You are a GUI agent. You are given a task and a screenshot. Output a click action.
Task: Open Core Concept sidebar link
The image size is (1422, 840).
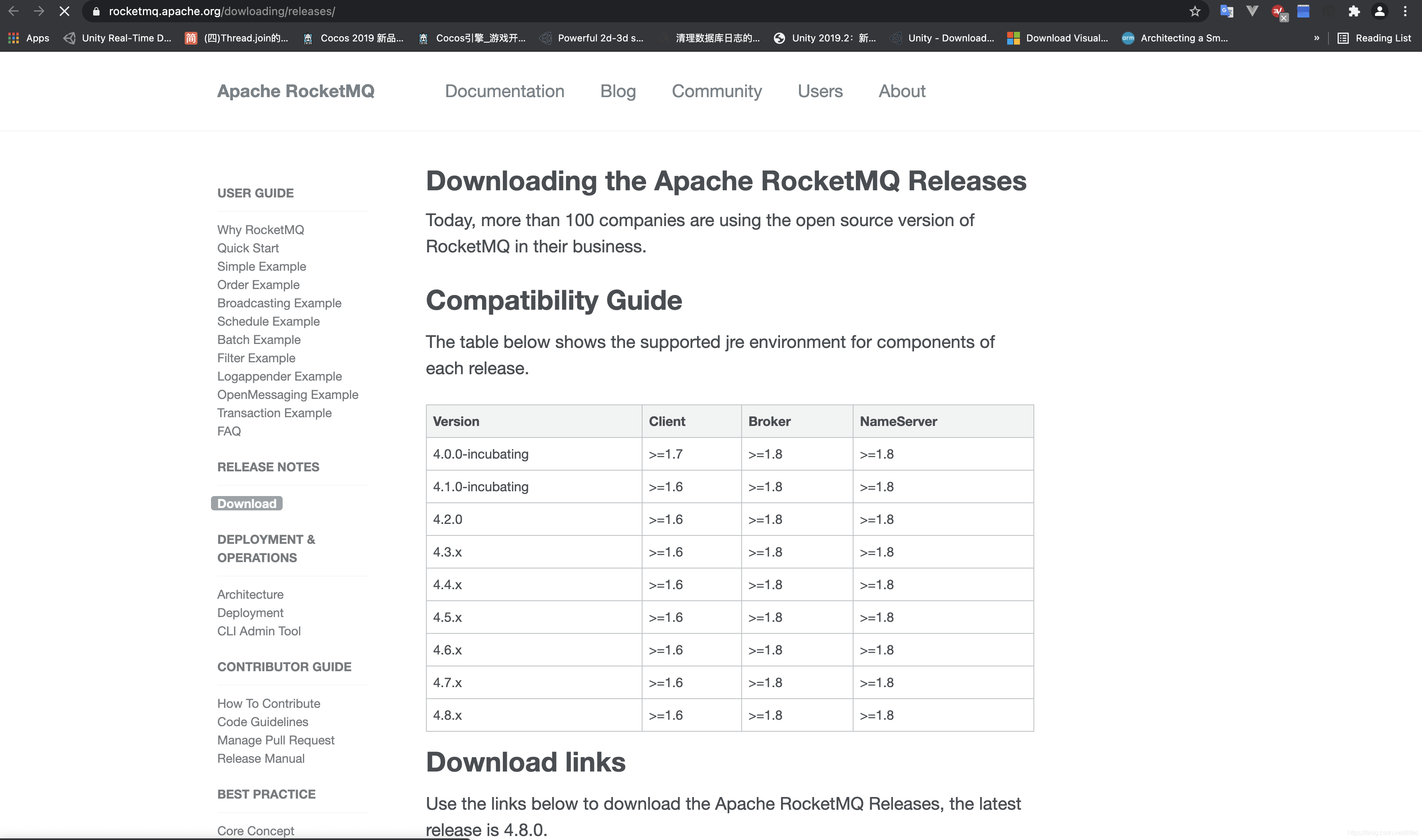[255, 831]
